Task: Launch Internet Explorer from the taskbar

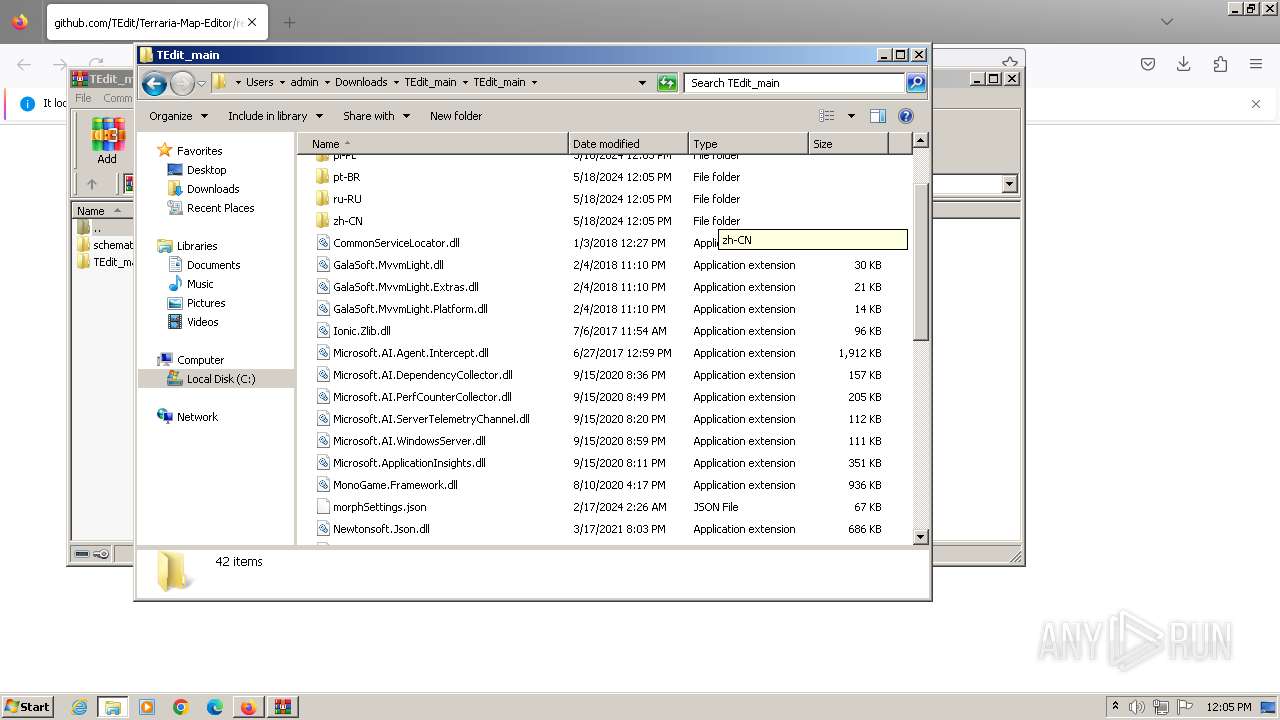Action: [x=79, y=707]
